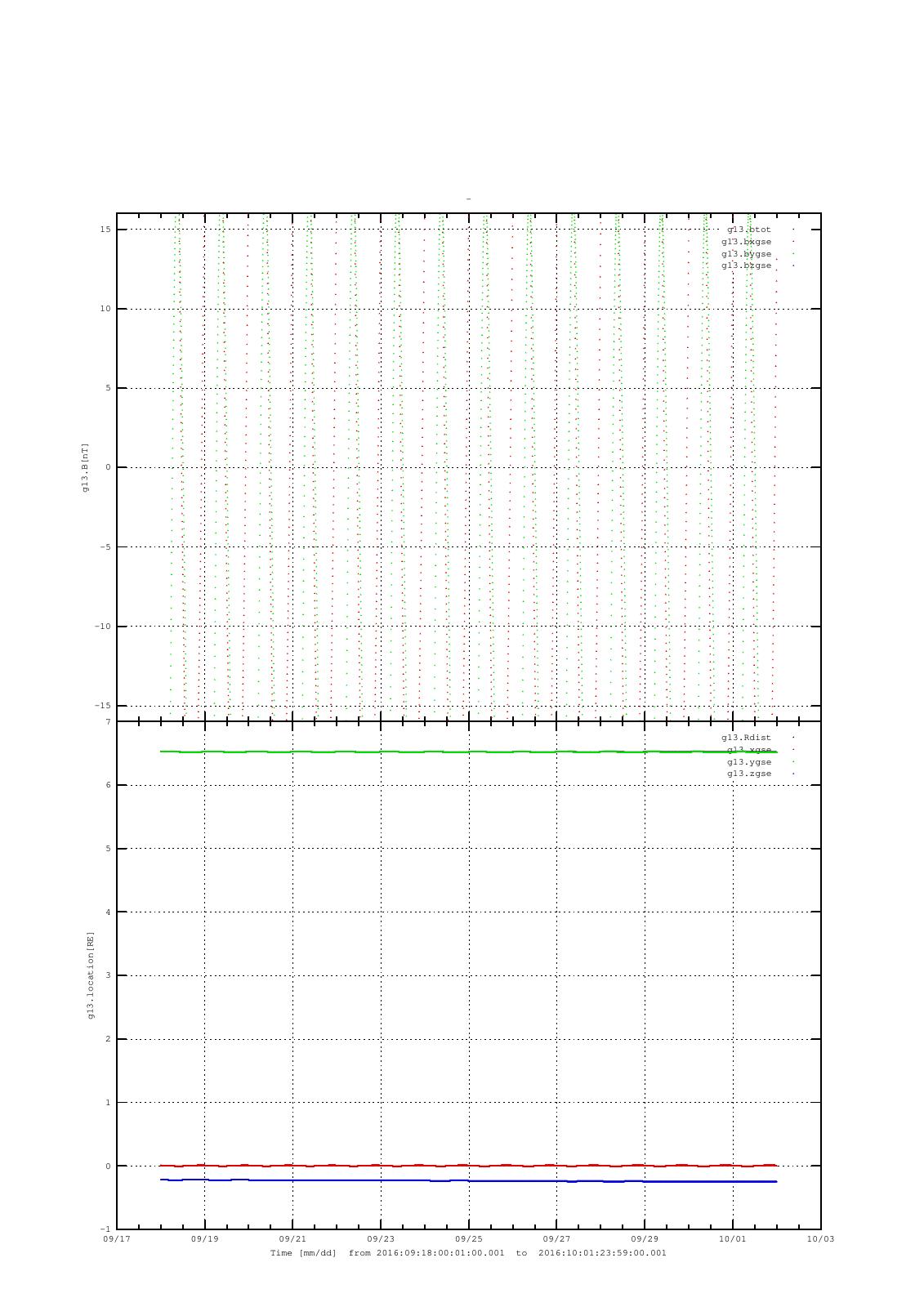Click the 09/27 date tick label
924x1307 pixels.
(556, 1238)
